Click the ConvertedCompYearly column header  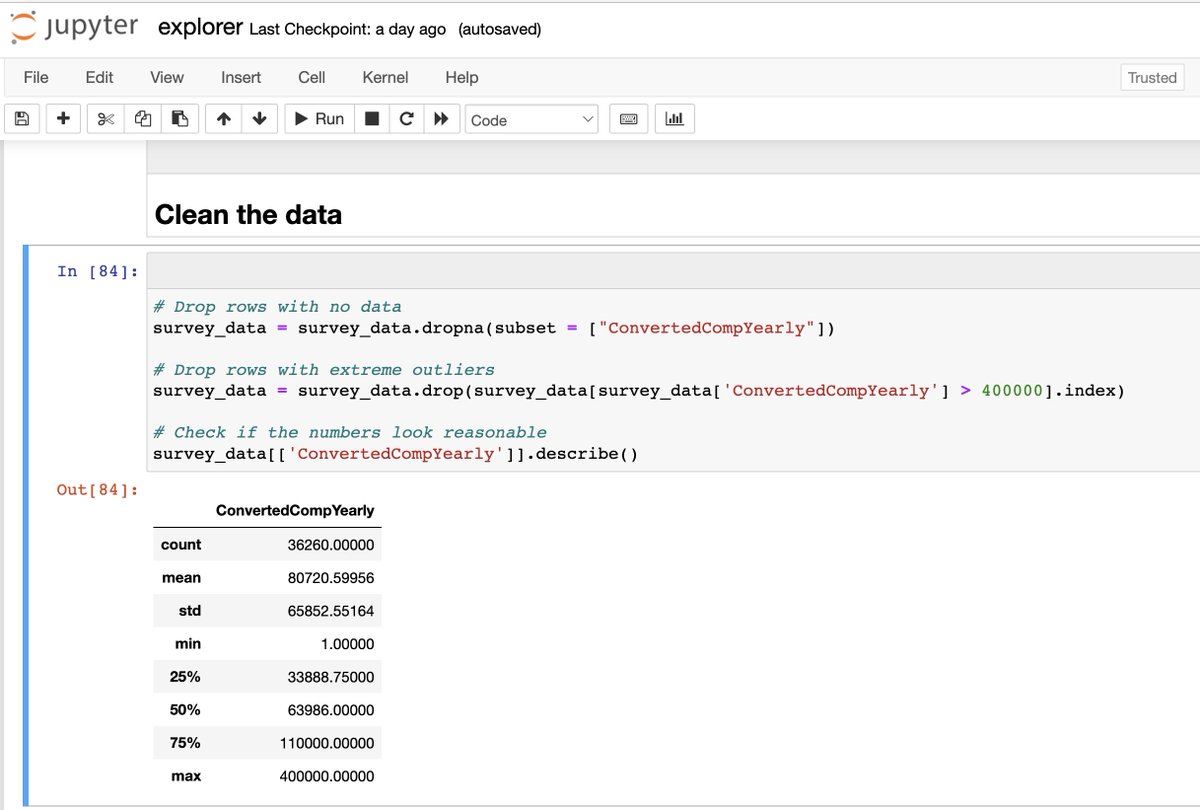click(x=295, y=510)
